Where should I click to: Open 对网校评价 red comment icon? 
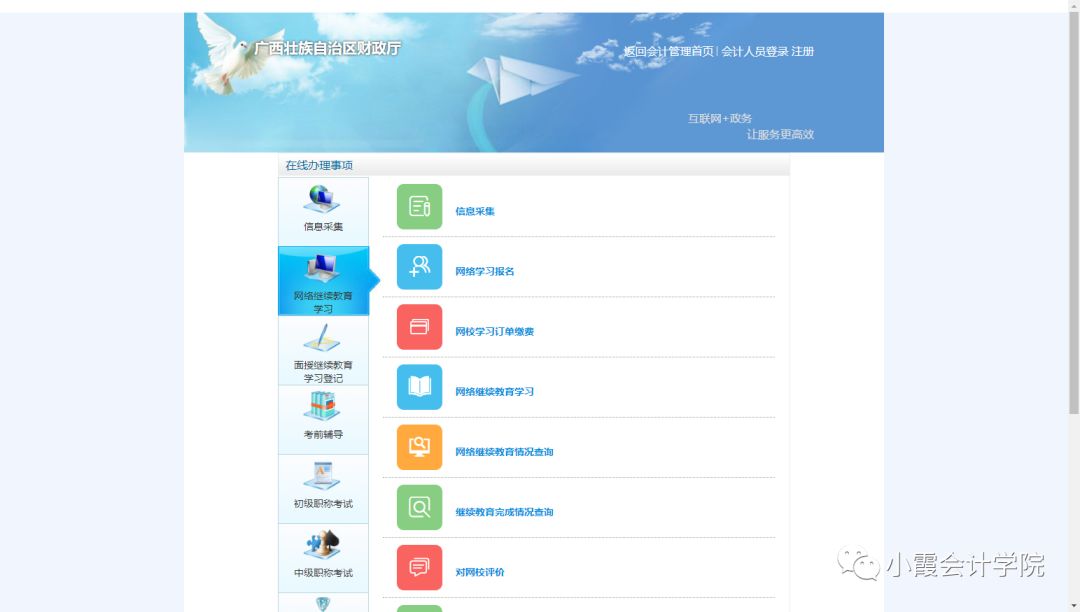pos(418,567)
